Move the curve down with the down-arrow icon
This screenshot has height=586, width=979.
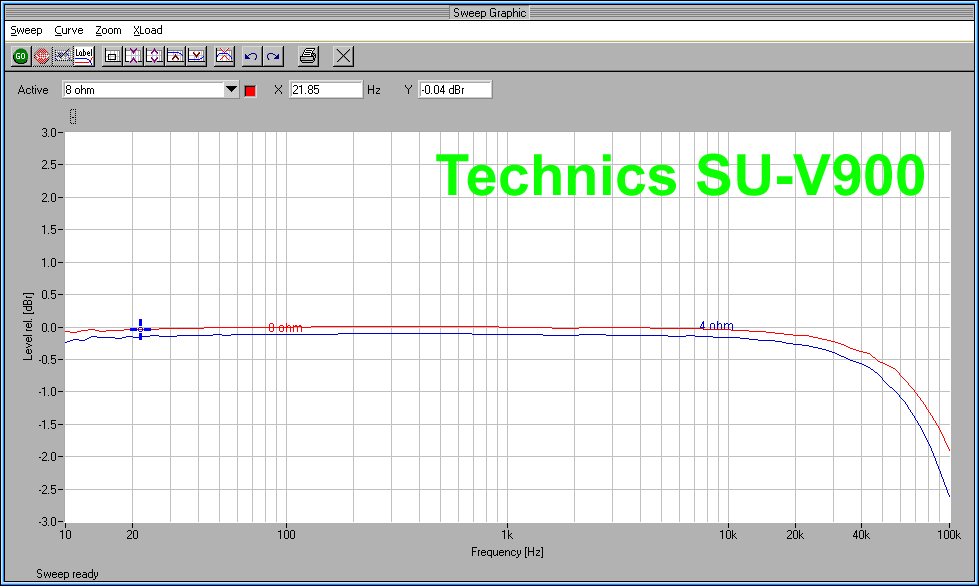pos(197,56)
